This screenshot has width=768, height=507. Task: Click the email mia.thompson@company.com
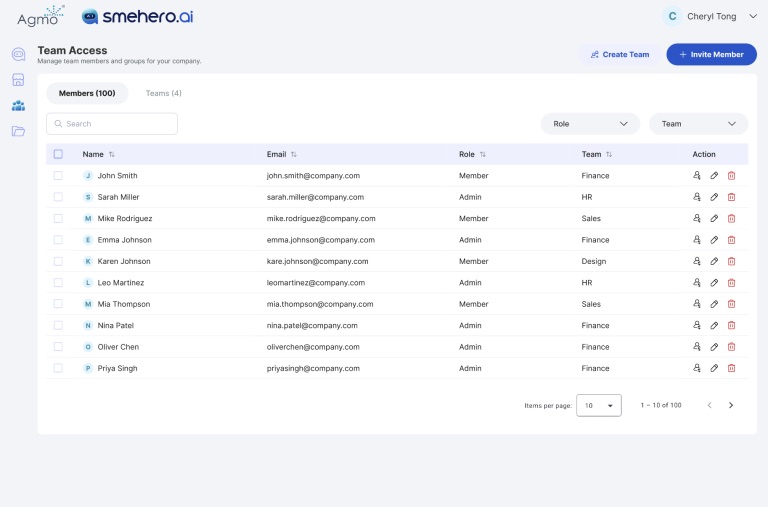(x=320, y=304)
